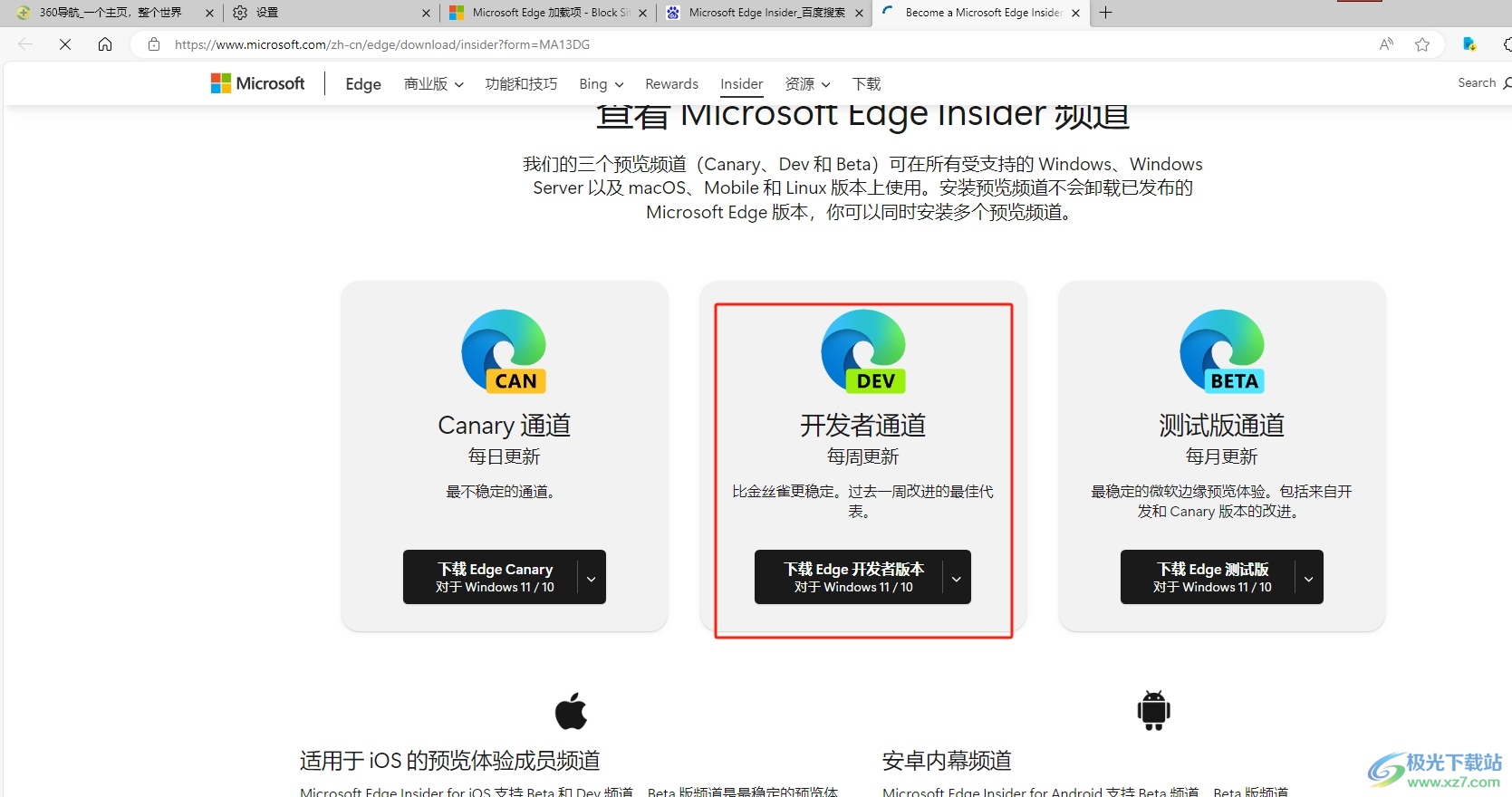The height and width of the screenshot is (797, 1512).
Task: Open the 下载 nav item
Action: (x=866, y=83)
